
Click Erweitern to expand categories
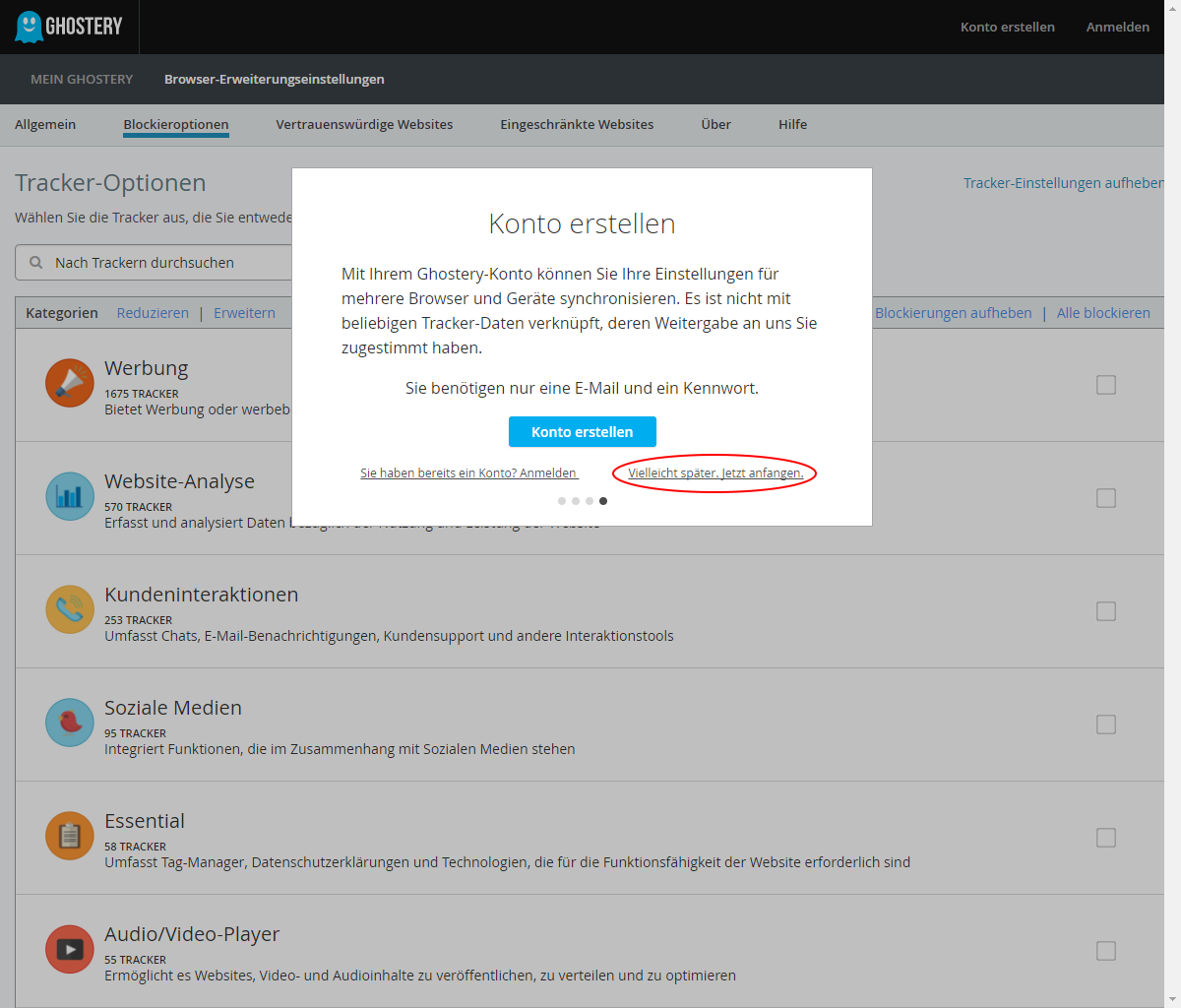click(x=244, y=313)
